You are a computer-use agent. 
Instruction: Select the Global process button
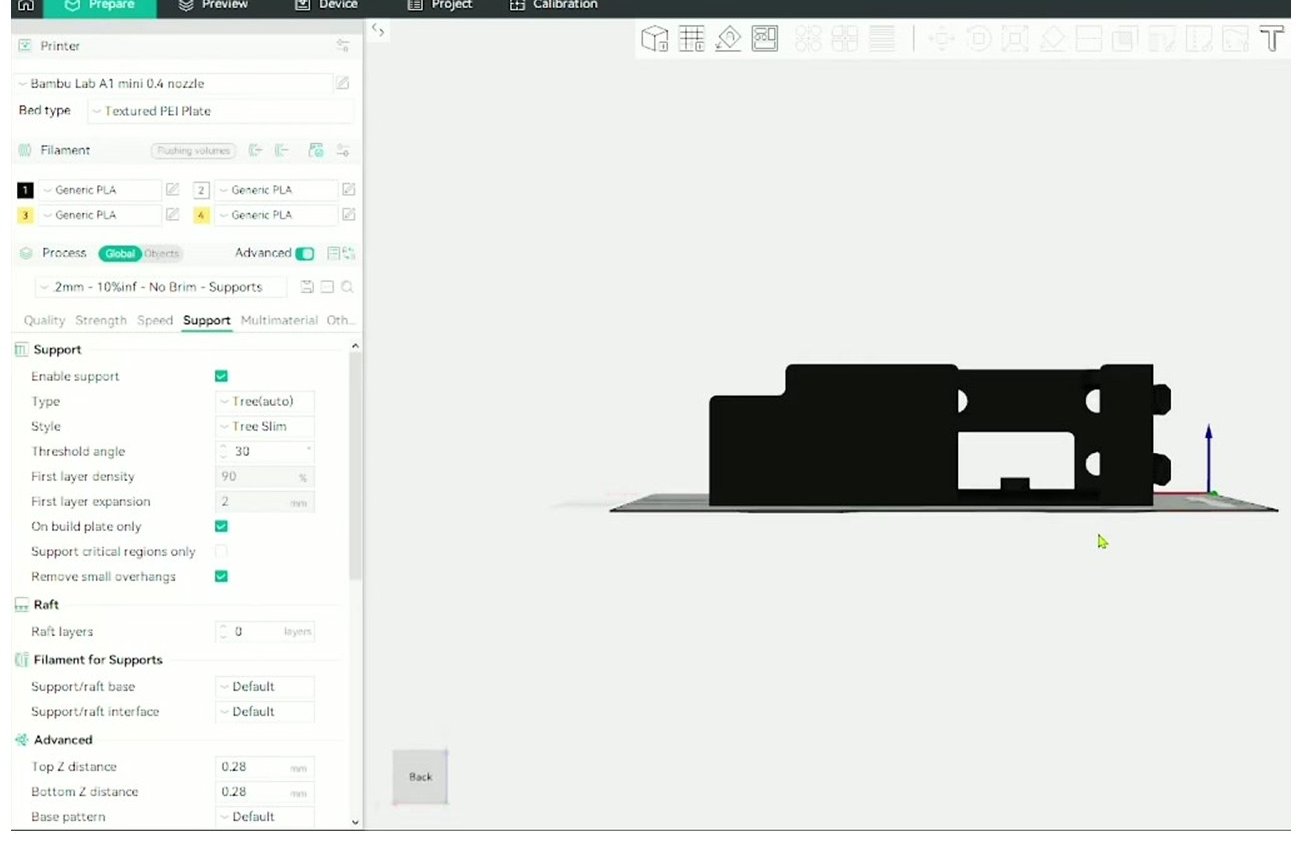point(120,254)
